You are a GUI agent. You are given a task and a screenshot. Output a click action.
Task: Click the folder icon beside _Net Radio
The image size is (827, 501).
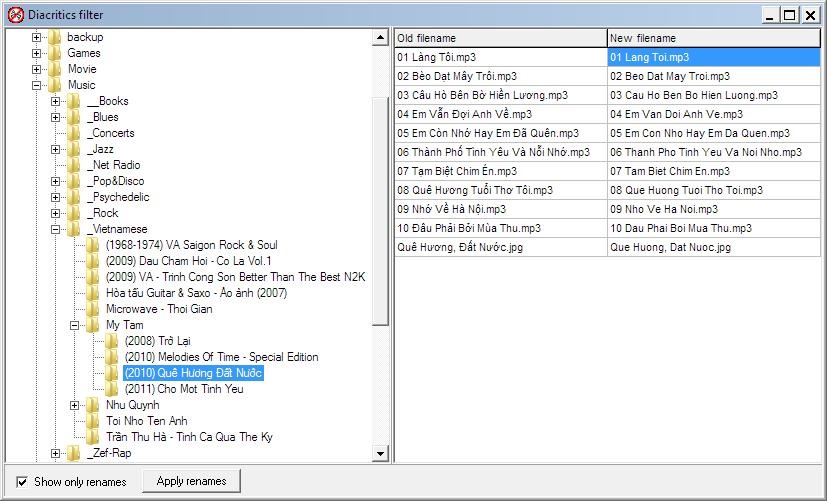74,165
